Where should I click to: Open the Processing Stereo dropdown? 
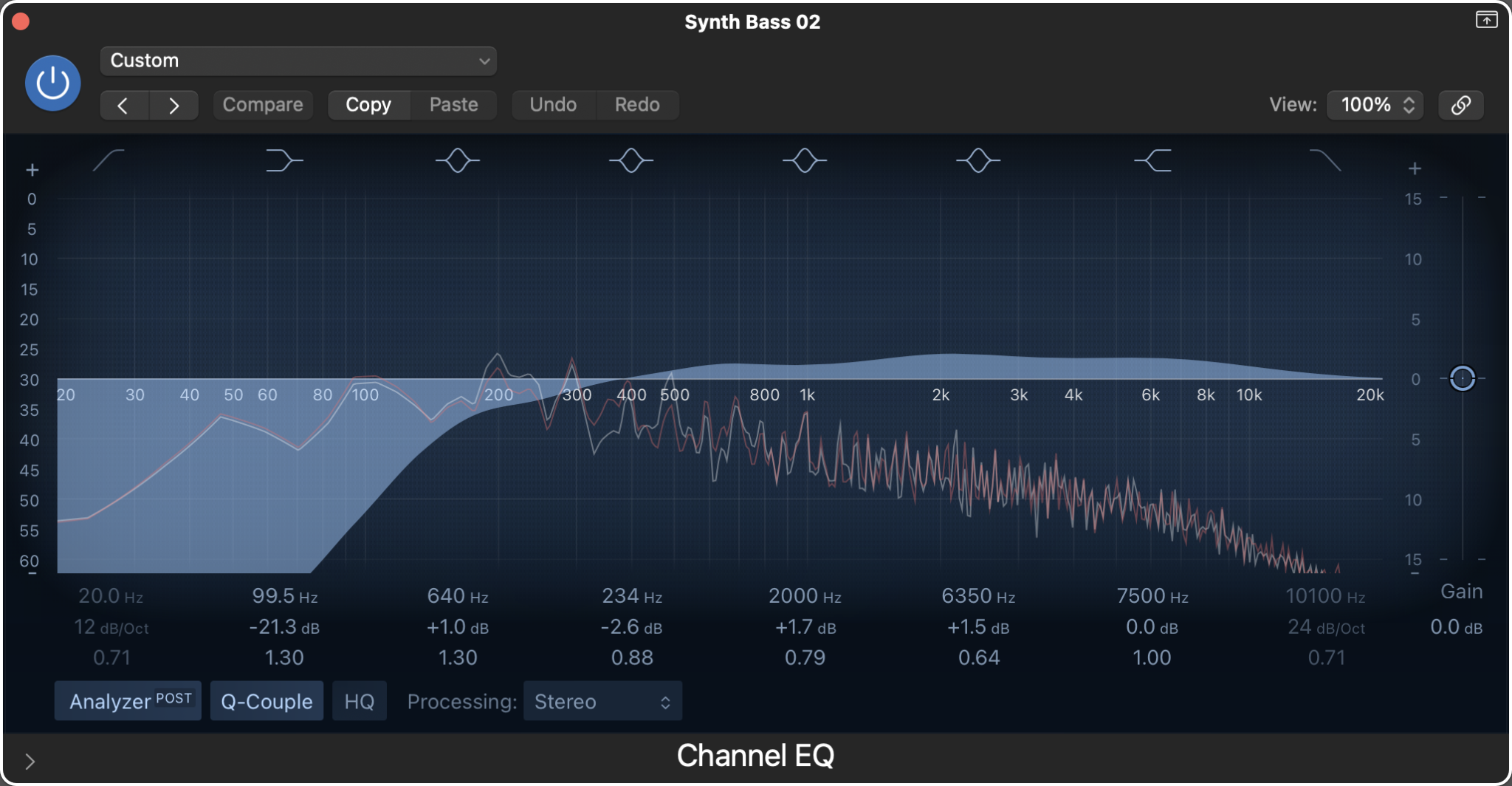tap(602, 700)
